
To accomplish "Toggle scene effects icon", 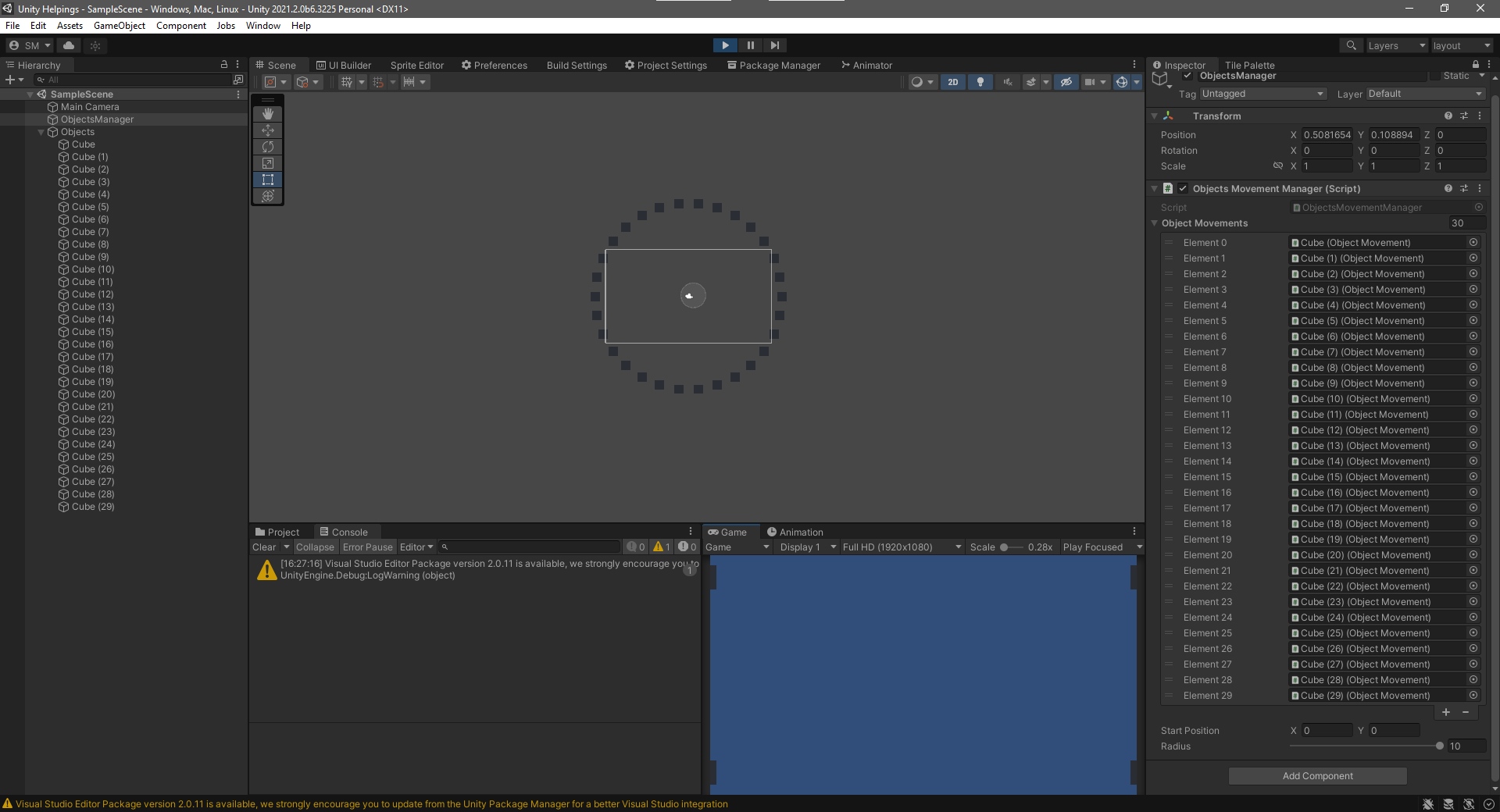I will click(1031, 82).
